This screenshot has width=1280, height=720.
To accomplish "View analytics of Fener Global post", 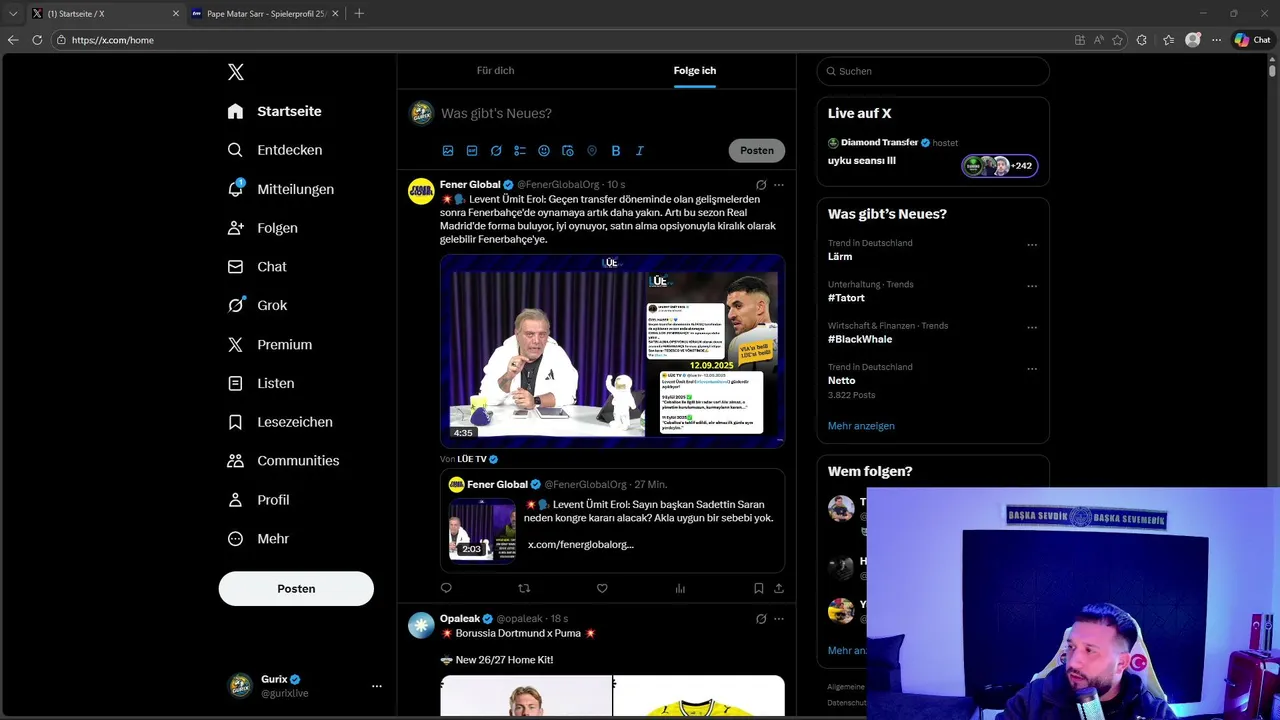I will click(x=680, y=588).
